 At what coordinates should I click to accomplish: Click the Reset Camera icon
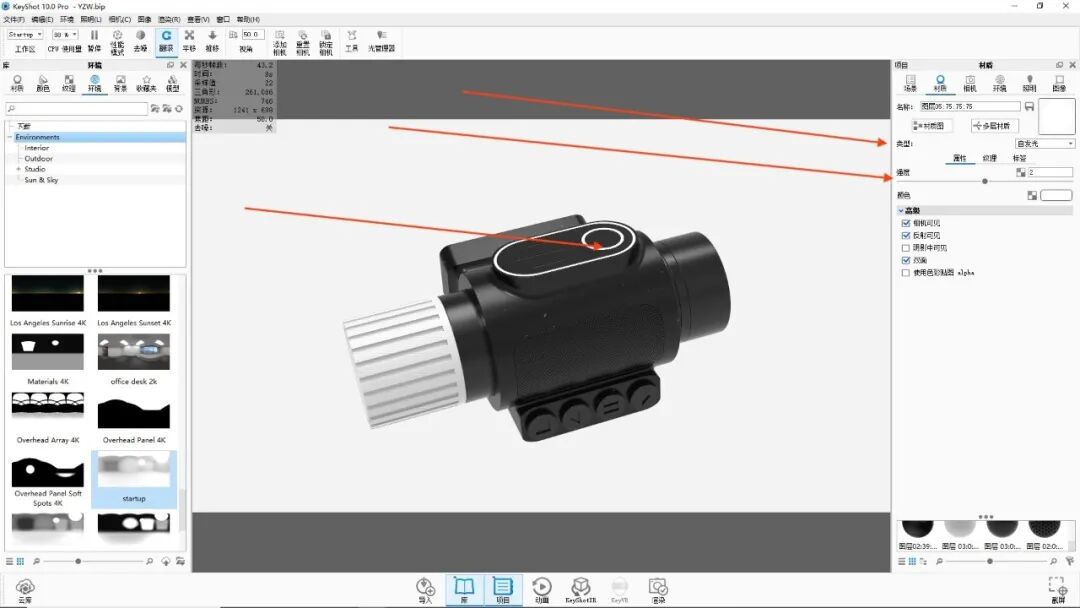tap(305, 40)
